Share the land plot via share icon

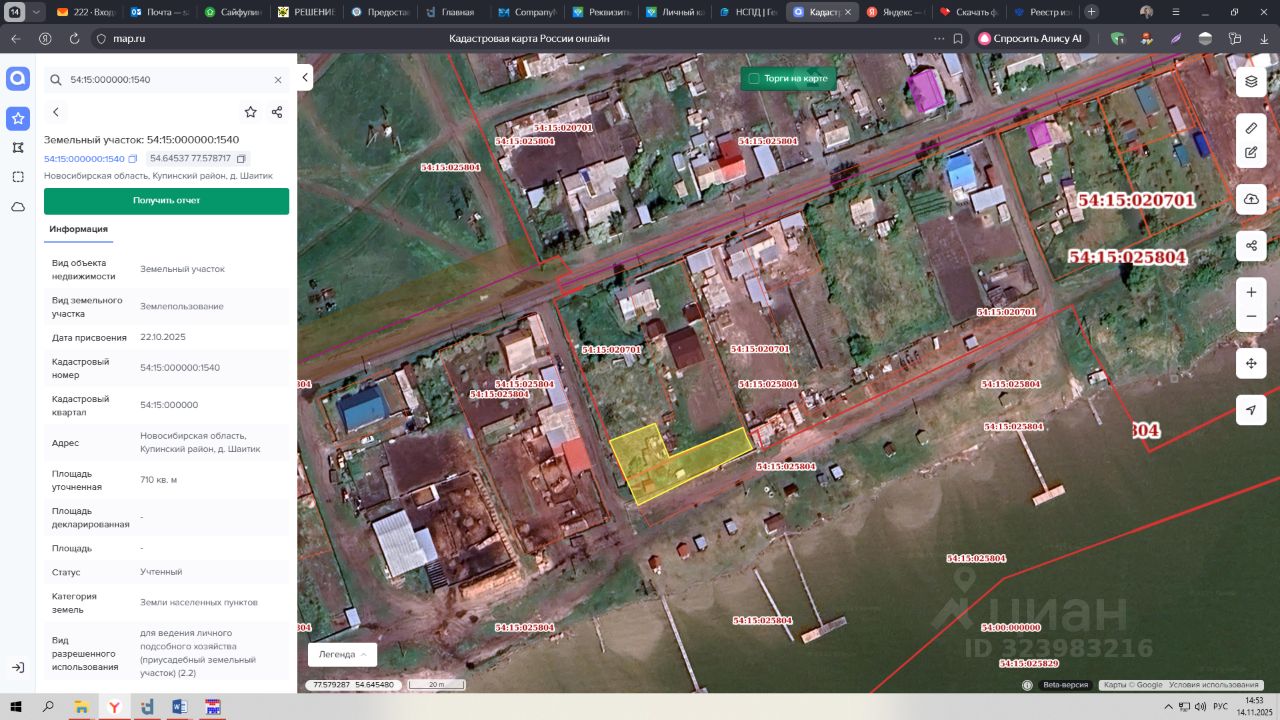coord(277,112)
